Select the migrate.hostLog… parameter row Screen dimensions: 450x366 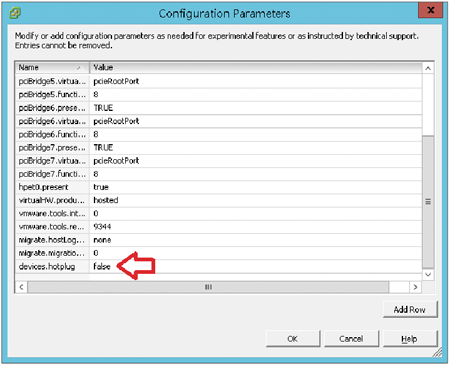tap(219, 240)
